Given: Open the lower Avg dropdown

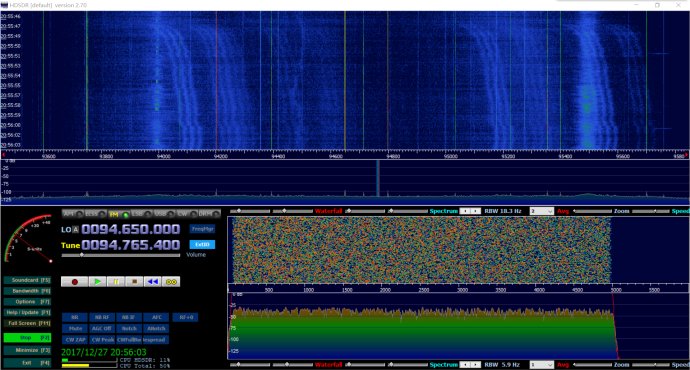Looking at the screenshot, I should pyautogui.click(x=541, y=365).
